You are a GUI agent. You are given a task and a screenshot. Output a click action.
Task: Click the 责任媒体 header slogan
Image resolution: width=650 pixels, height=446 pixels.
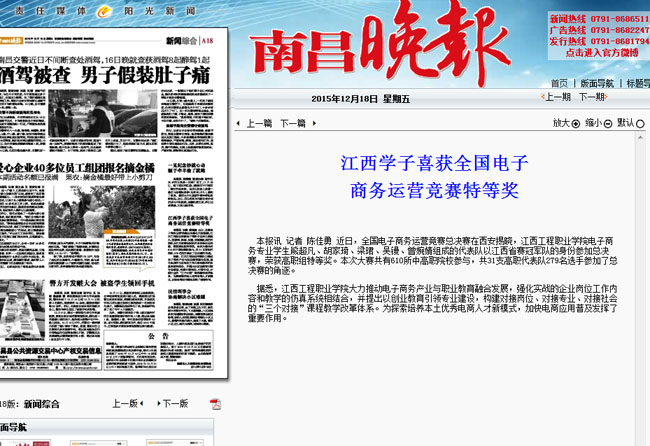[50, 11]
